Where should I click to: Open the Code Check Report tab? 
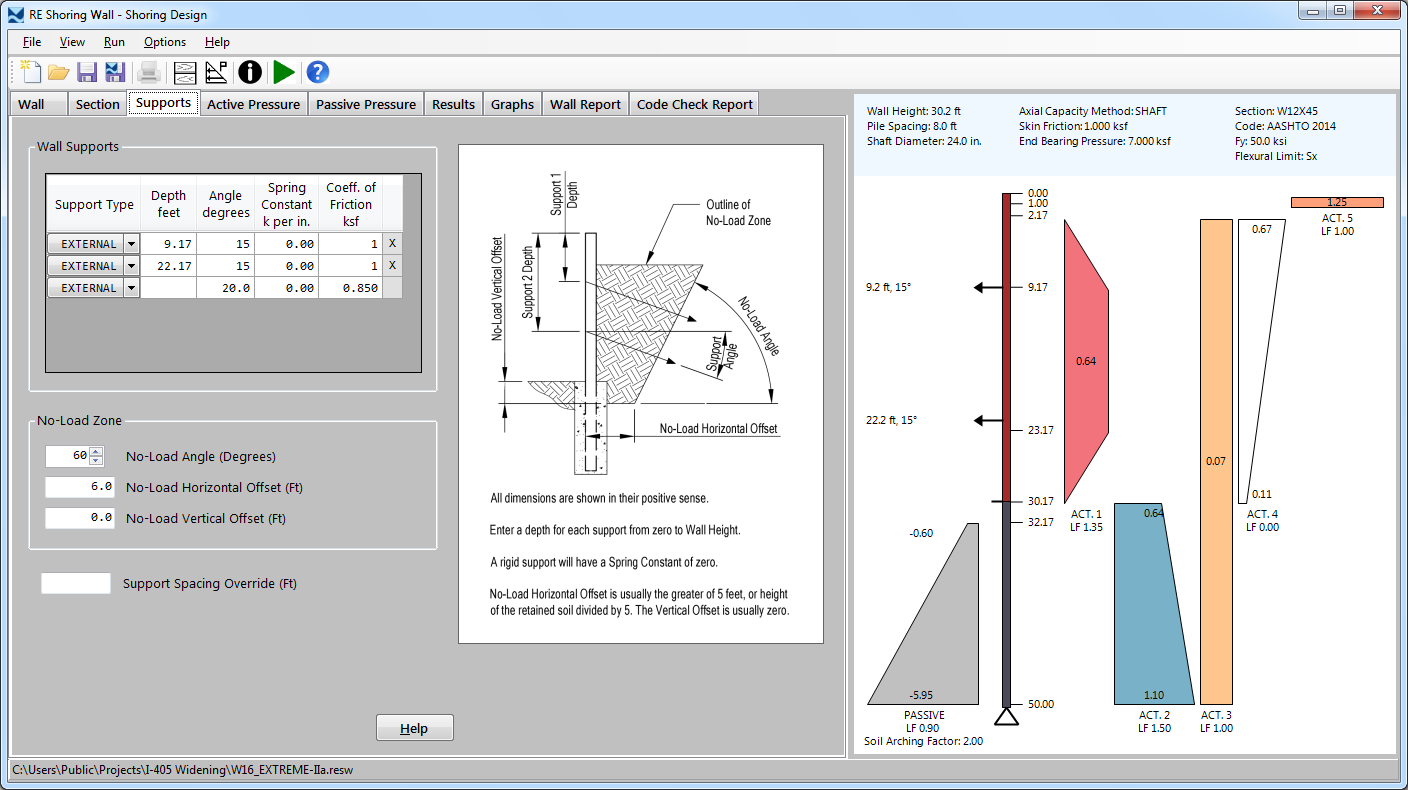[694, 104]
